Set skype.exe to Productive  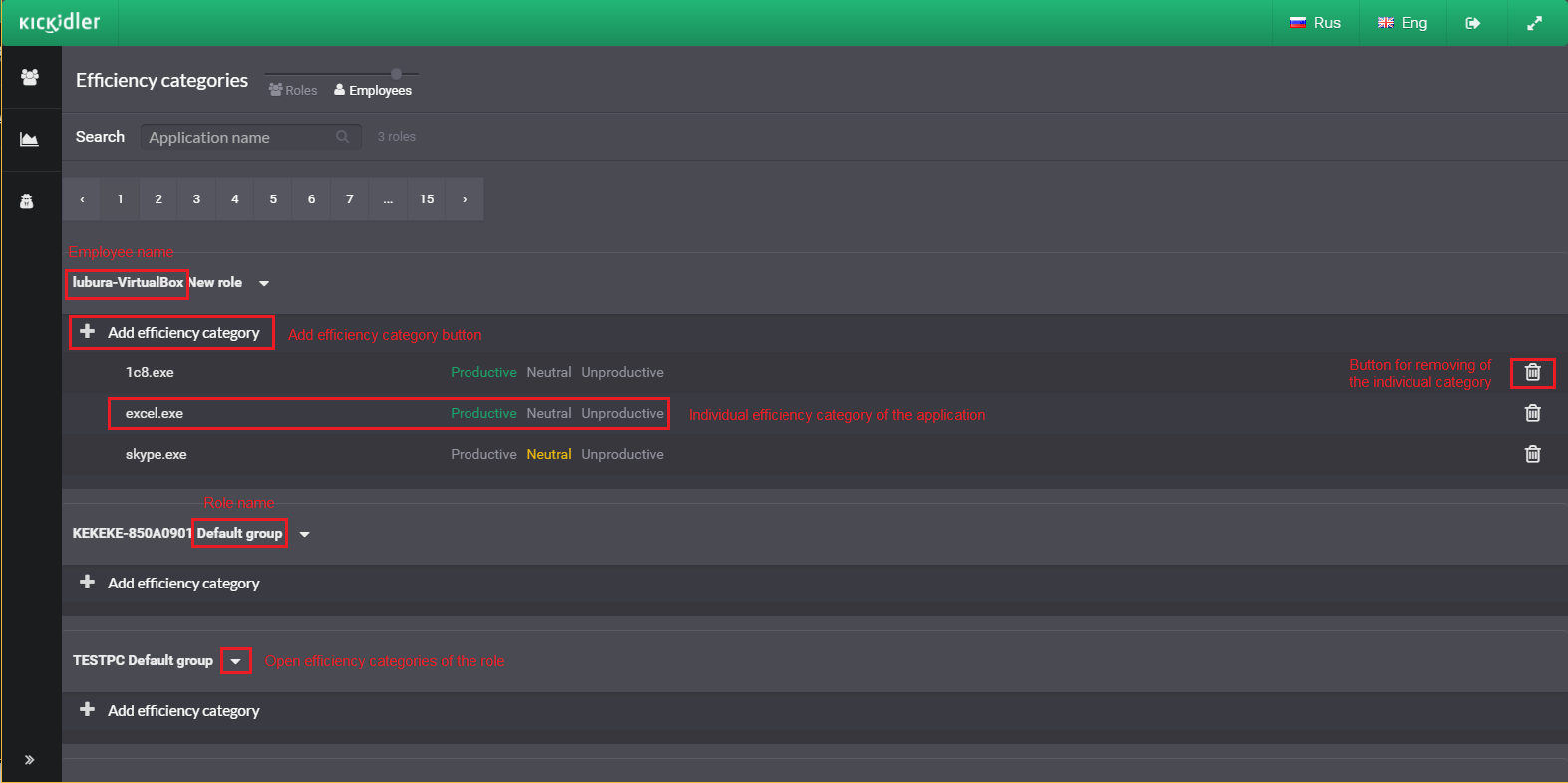coord(483,454)
